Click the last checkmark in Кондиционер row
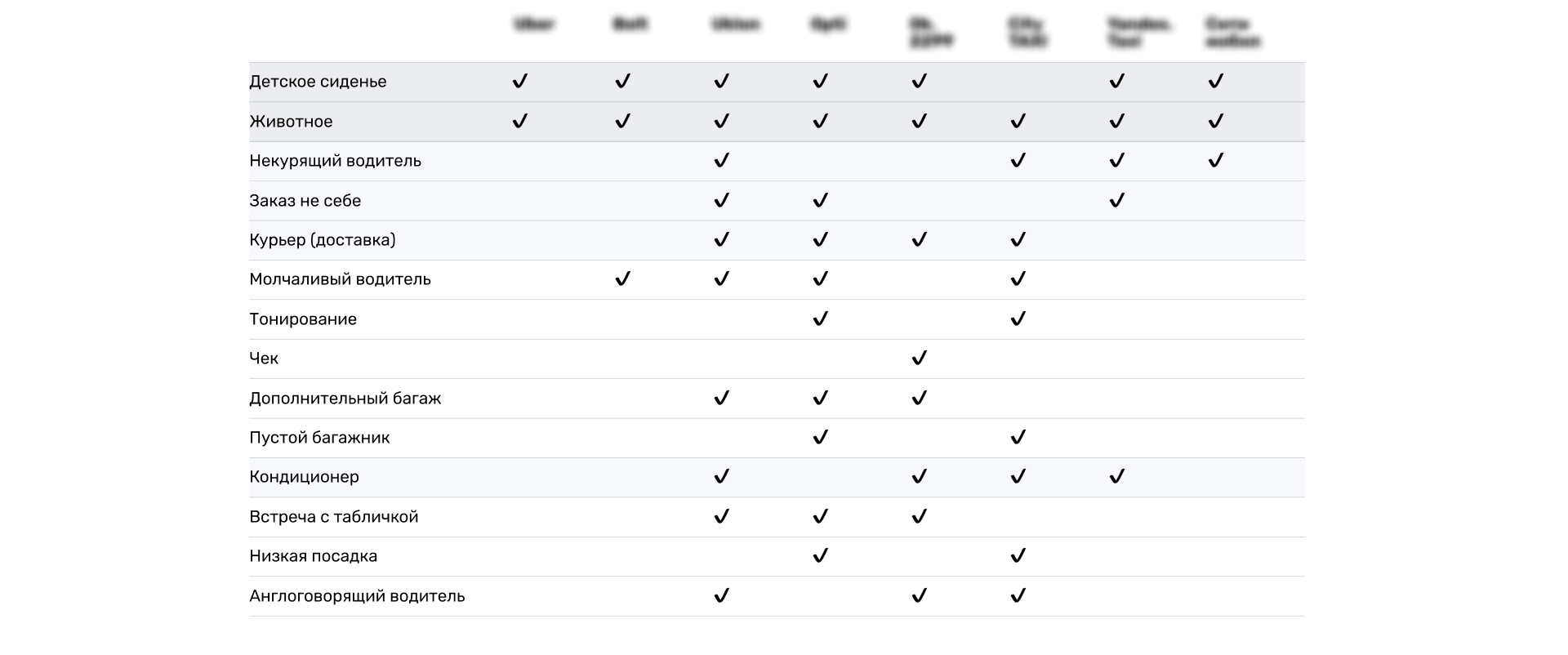This screenshot has width=1568, height=655. 1116,476
